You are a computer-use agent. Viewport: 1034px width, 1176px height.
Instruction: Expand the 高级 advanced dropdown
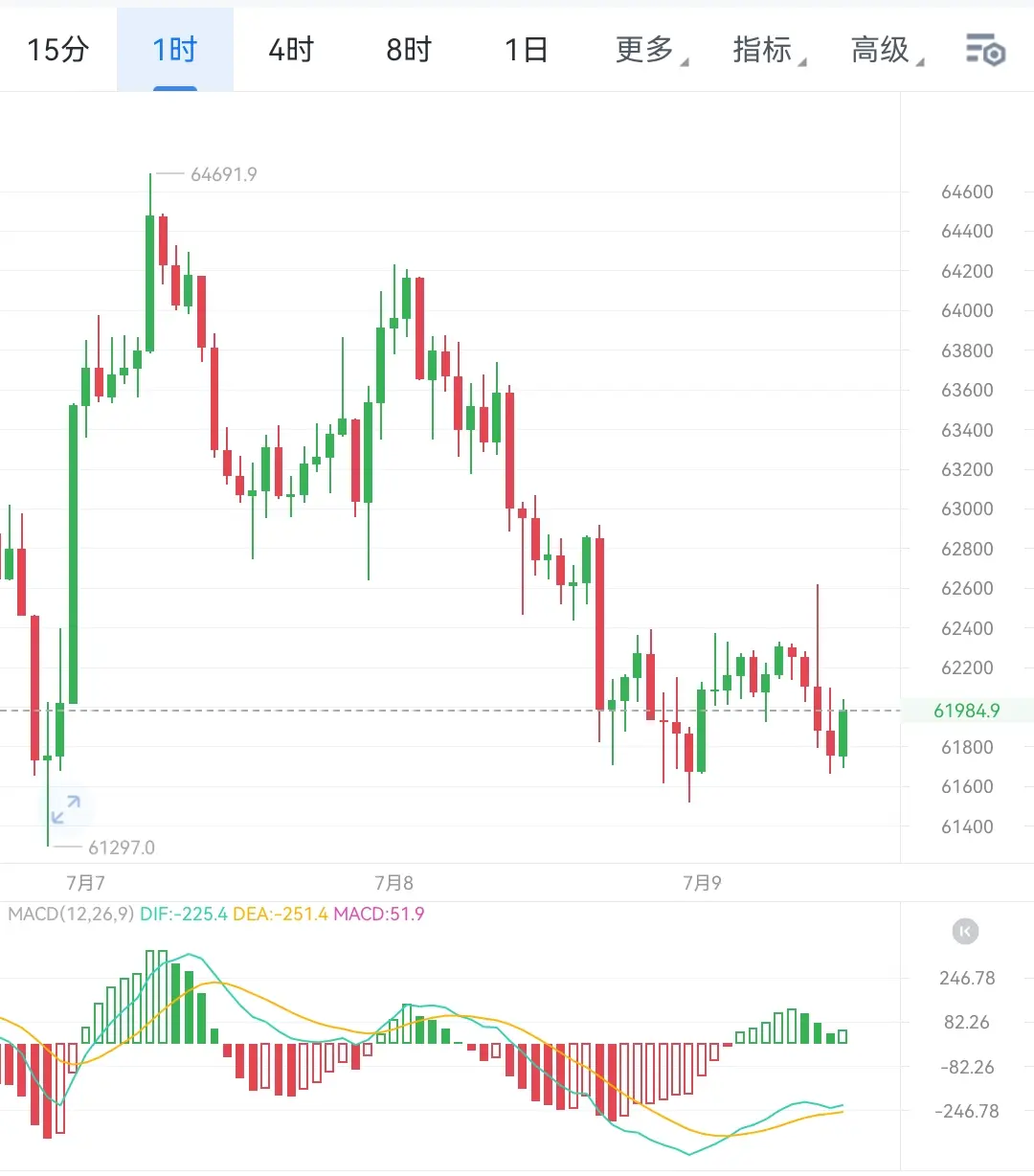[x=887, y=50]
